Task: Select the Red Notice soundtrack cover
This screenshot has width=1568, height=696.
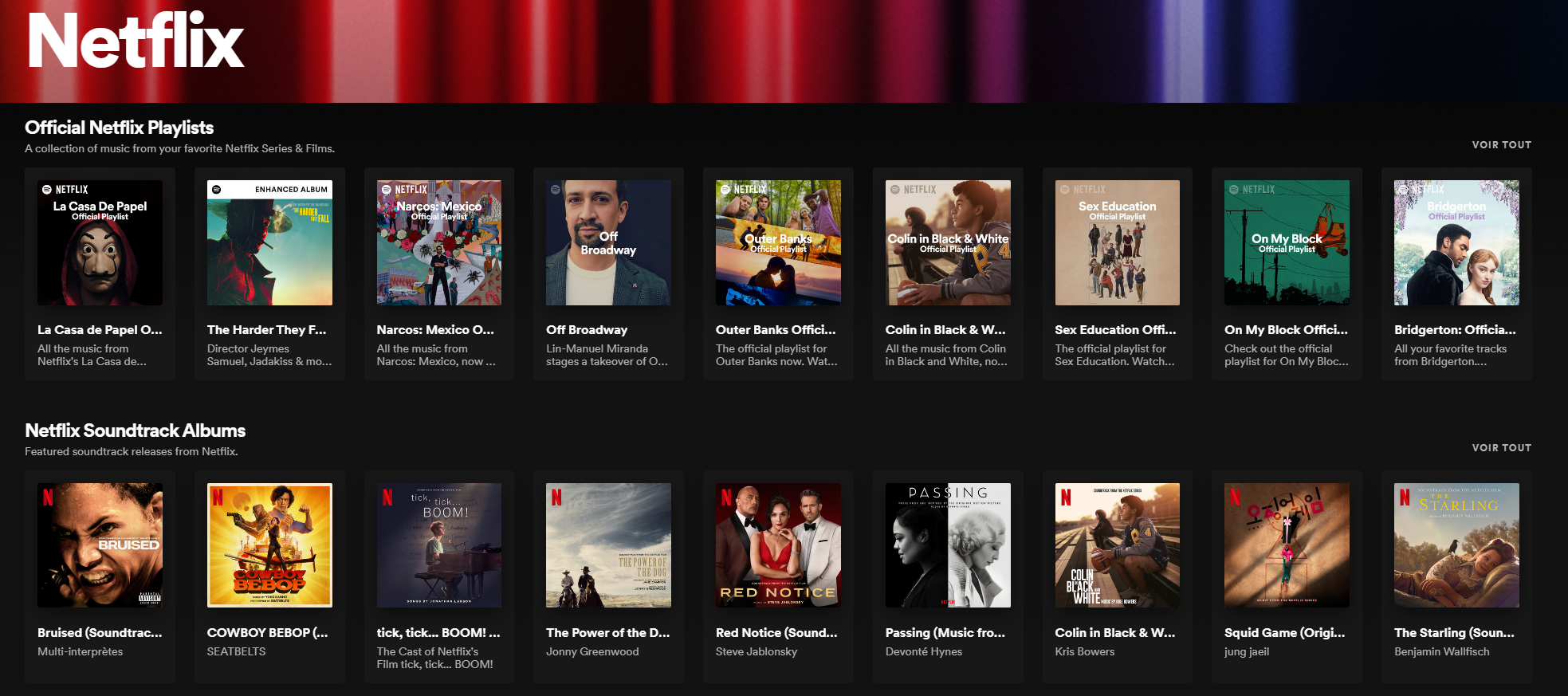Action: click(778, 545)
